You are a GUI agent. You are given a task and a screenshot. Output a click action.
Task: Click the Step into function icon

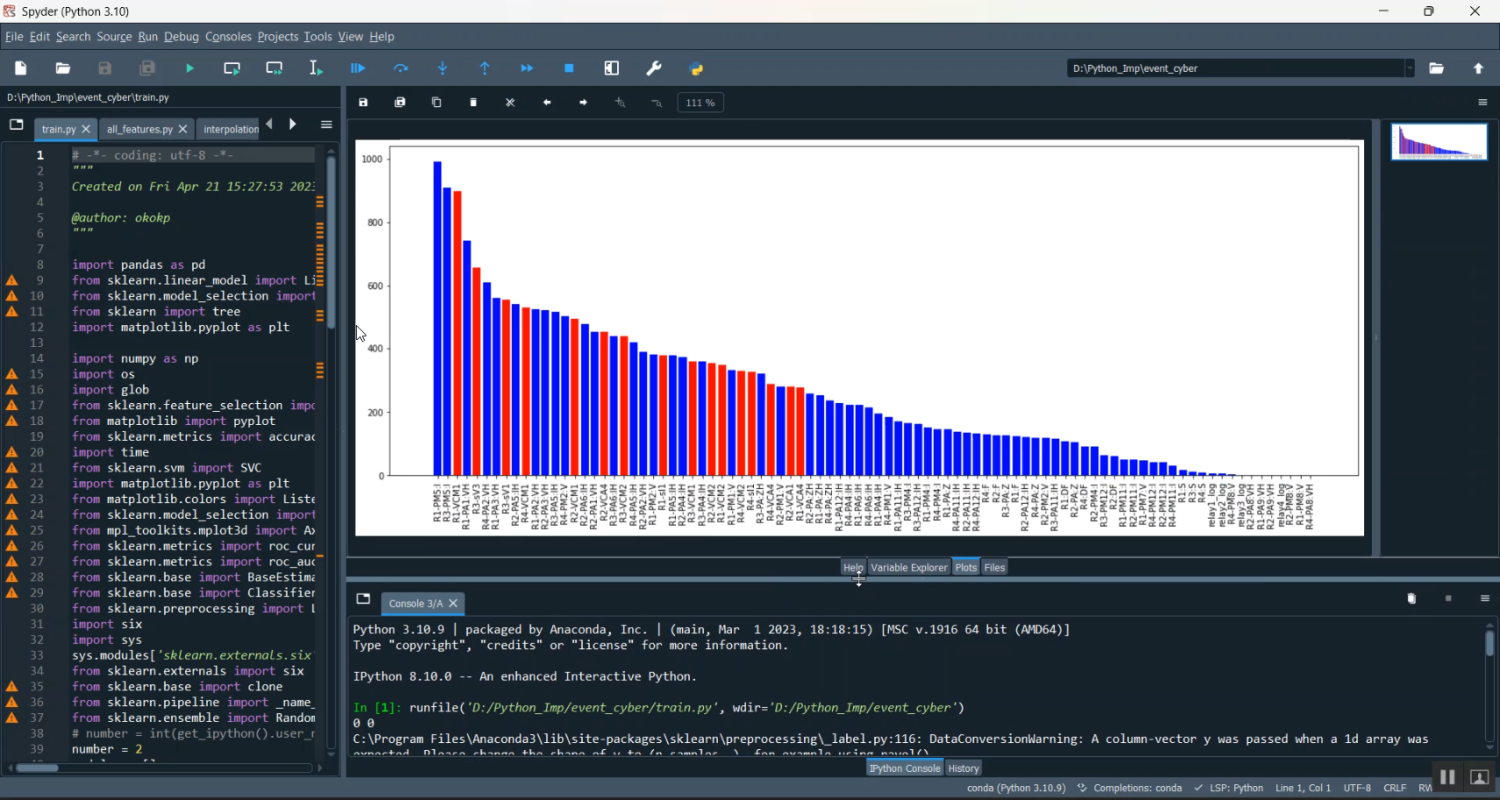(442, 68)
